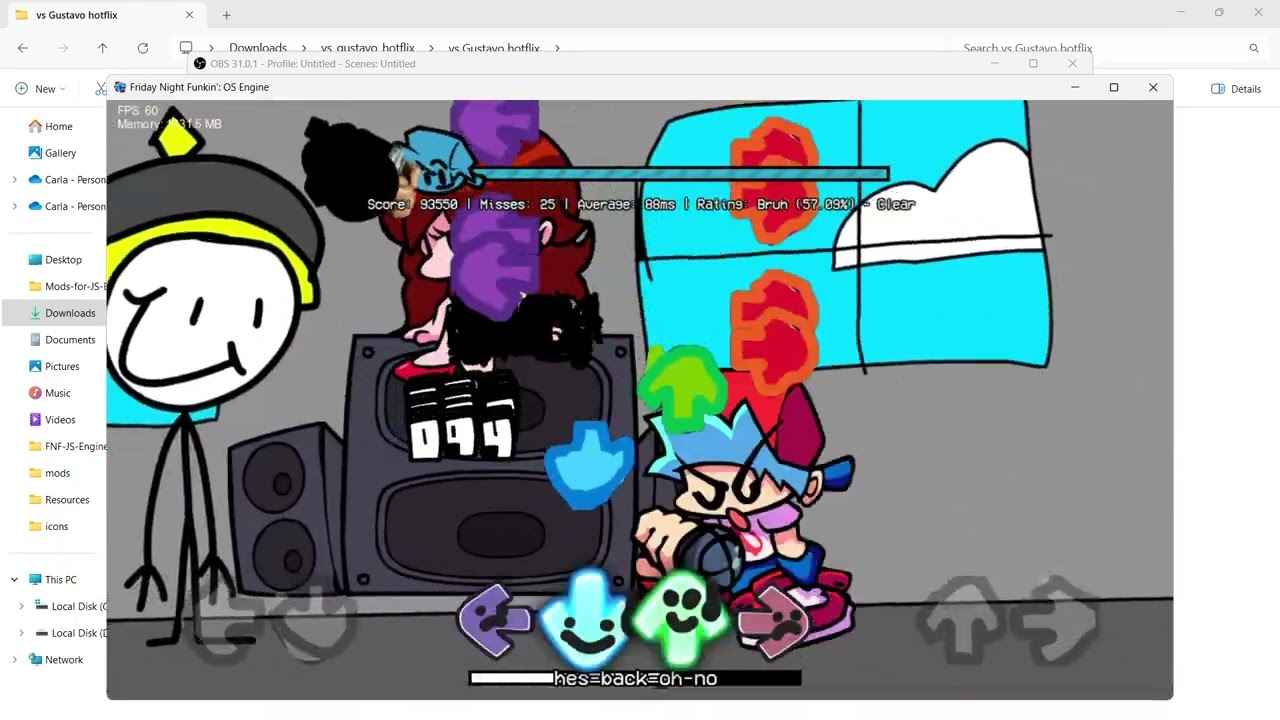Image resolution: width=1280 pixels, height=720 pixels.
Task: Click the FPS: 60 counter
Action: coord(137,111)
